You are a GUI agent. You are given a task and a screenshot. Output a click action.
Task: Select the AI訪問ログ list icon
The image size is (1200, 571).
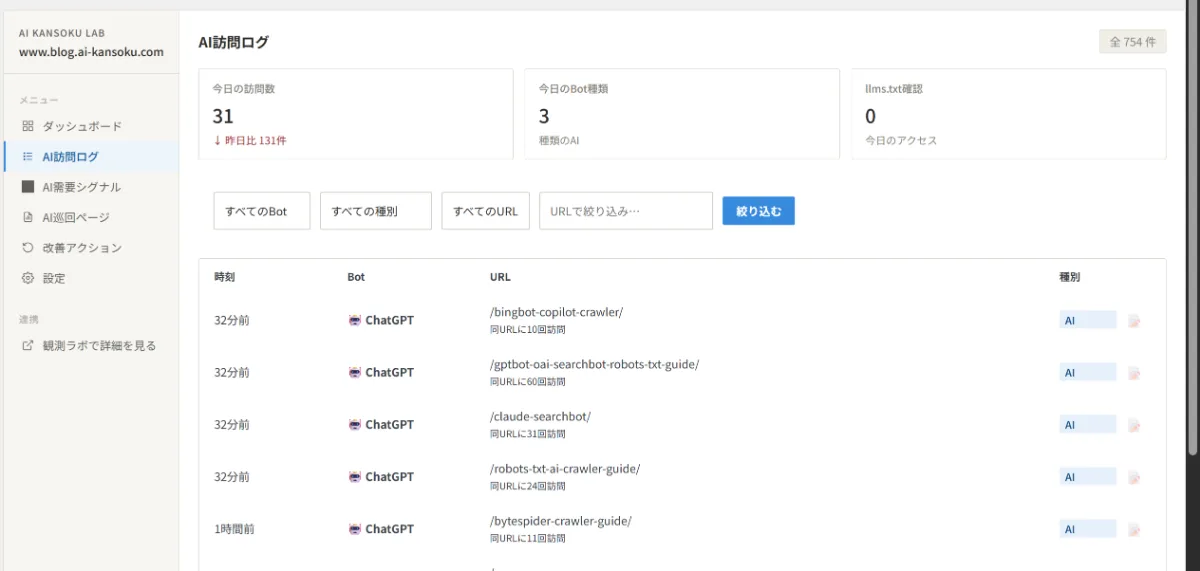pyautogui.click(x=28, y=156)
